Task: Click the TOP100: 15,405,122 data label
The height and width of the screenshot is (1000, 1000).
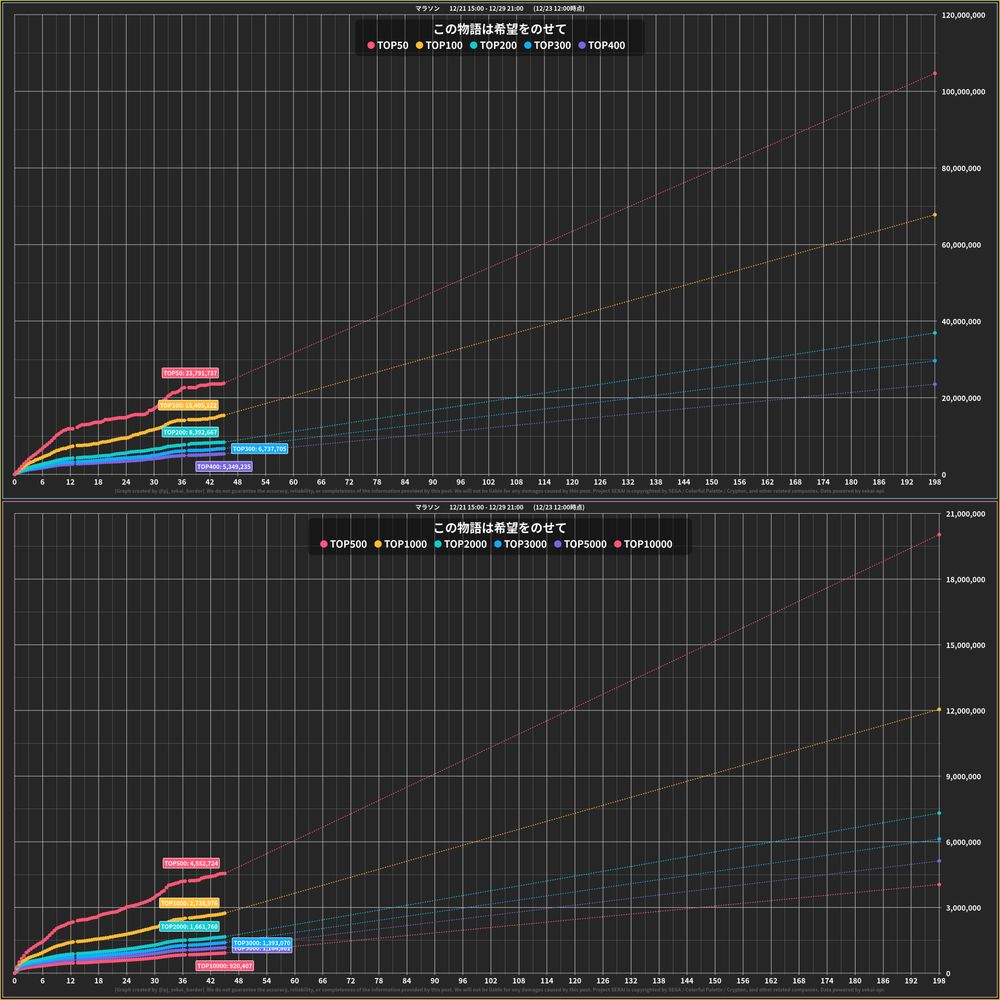Action: point(188,405)
